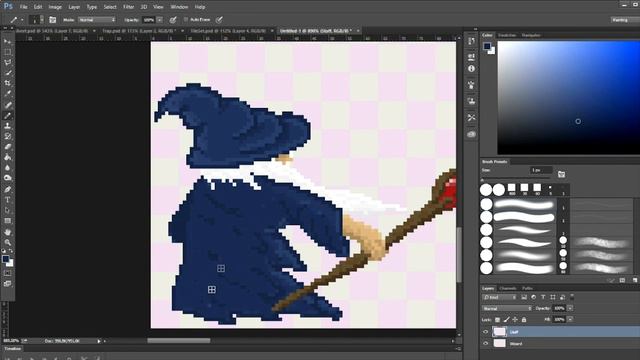Open the Window menu
Image resolution: width=640 pixels, height=360 pixels.
coord(179,7)
